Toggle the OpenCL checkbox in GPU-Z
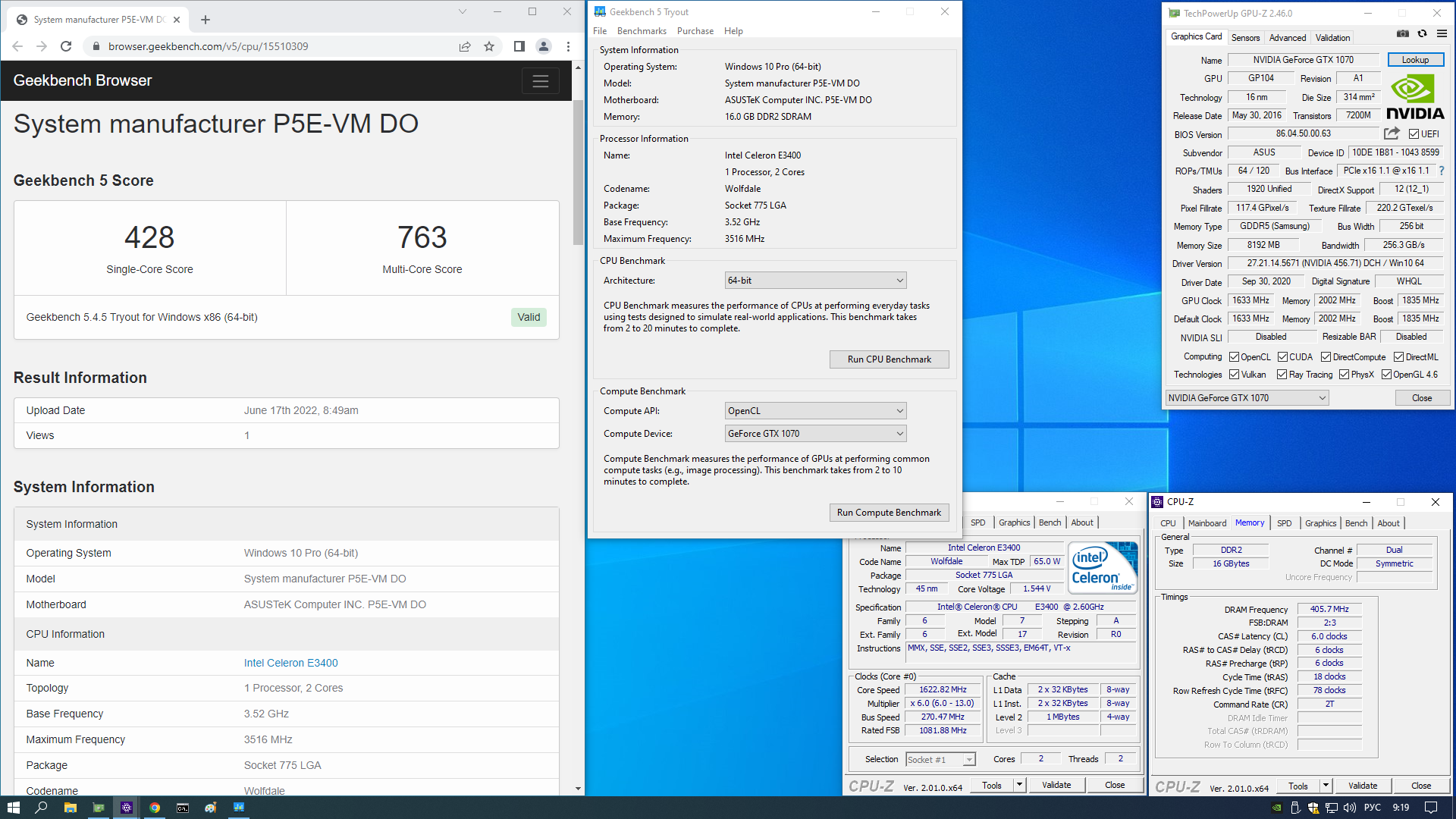 (x=1234, y=357)
